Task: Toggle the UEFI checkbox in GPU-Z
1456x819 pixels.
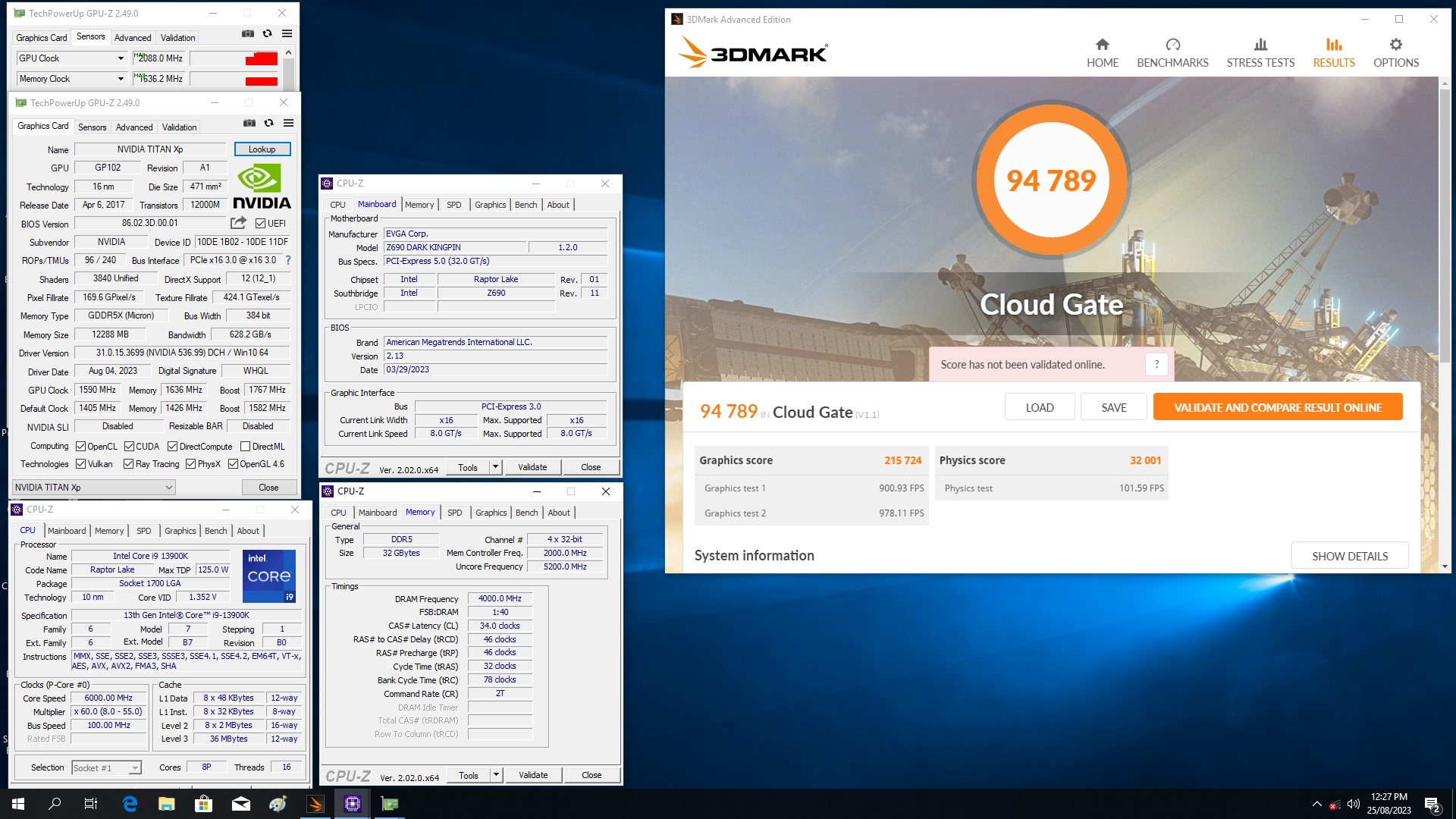Action: 260,224
